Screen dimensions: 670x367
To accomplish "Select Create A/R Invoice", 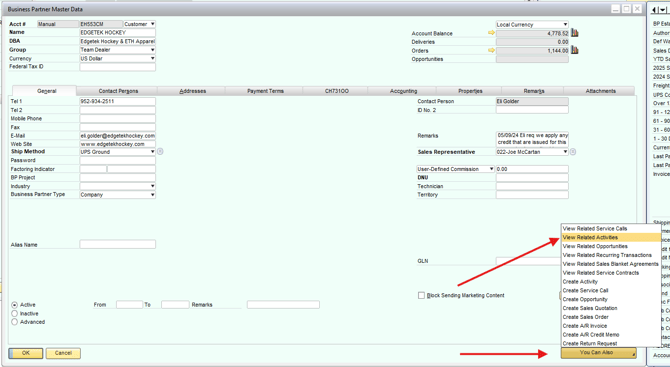I will (x=611, y=326).
